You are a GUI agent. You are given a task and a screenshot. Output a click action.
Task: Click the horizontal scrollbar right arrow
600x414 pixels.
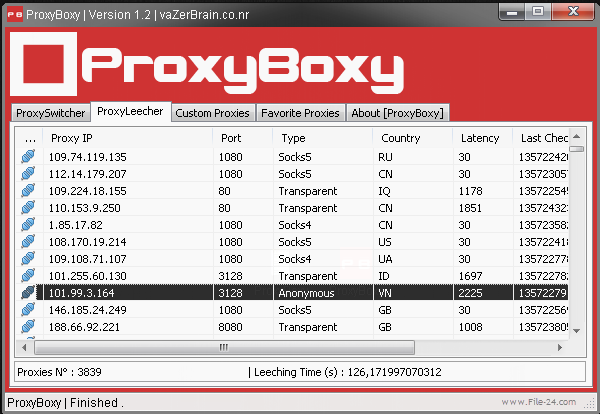pos(560,347)
